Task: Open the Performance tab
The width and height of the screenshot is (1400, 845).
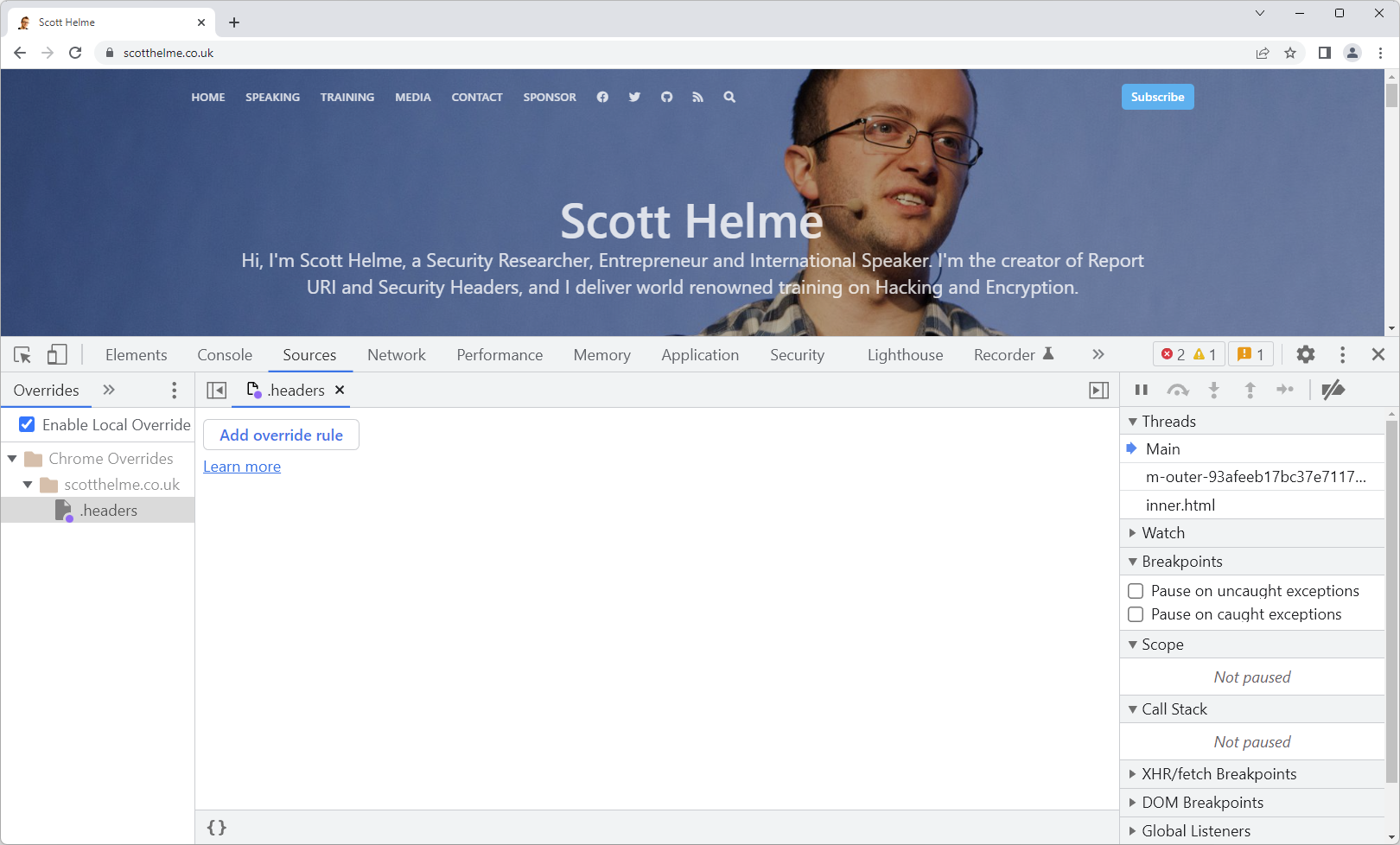Action: (500, 355)
